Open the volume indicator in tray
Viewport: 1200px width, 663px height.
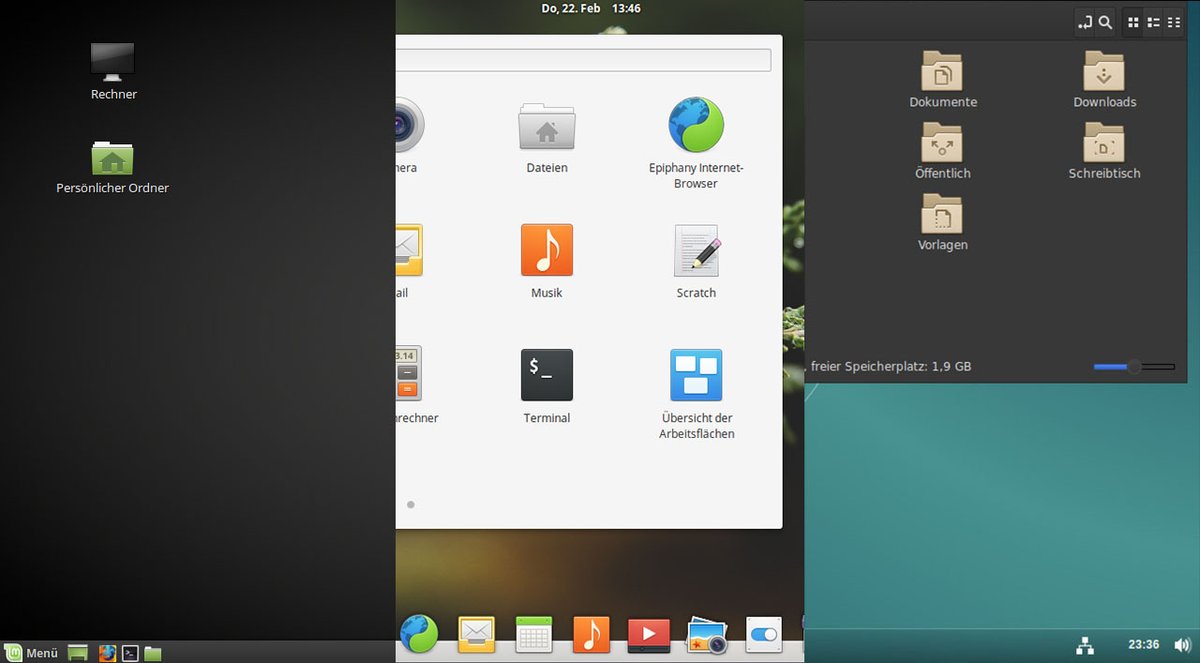(x=1183, y=645)
